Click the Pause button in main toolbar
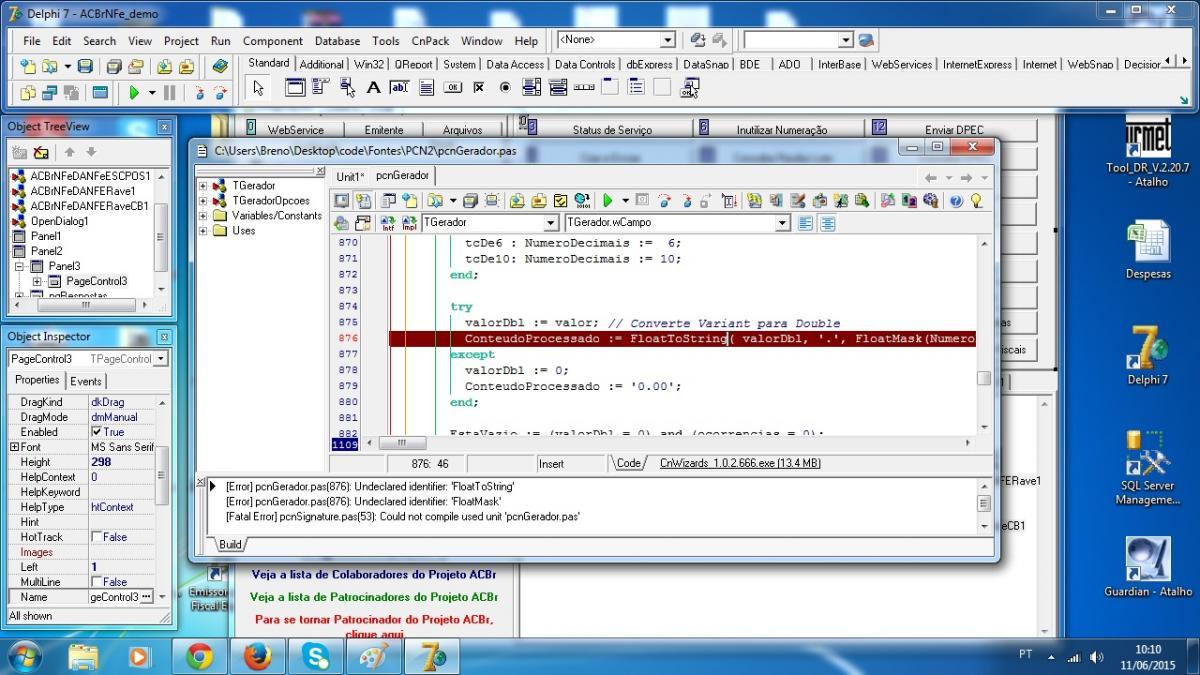This screenshot has height=675, width=1200. (x=169, y=92)
